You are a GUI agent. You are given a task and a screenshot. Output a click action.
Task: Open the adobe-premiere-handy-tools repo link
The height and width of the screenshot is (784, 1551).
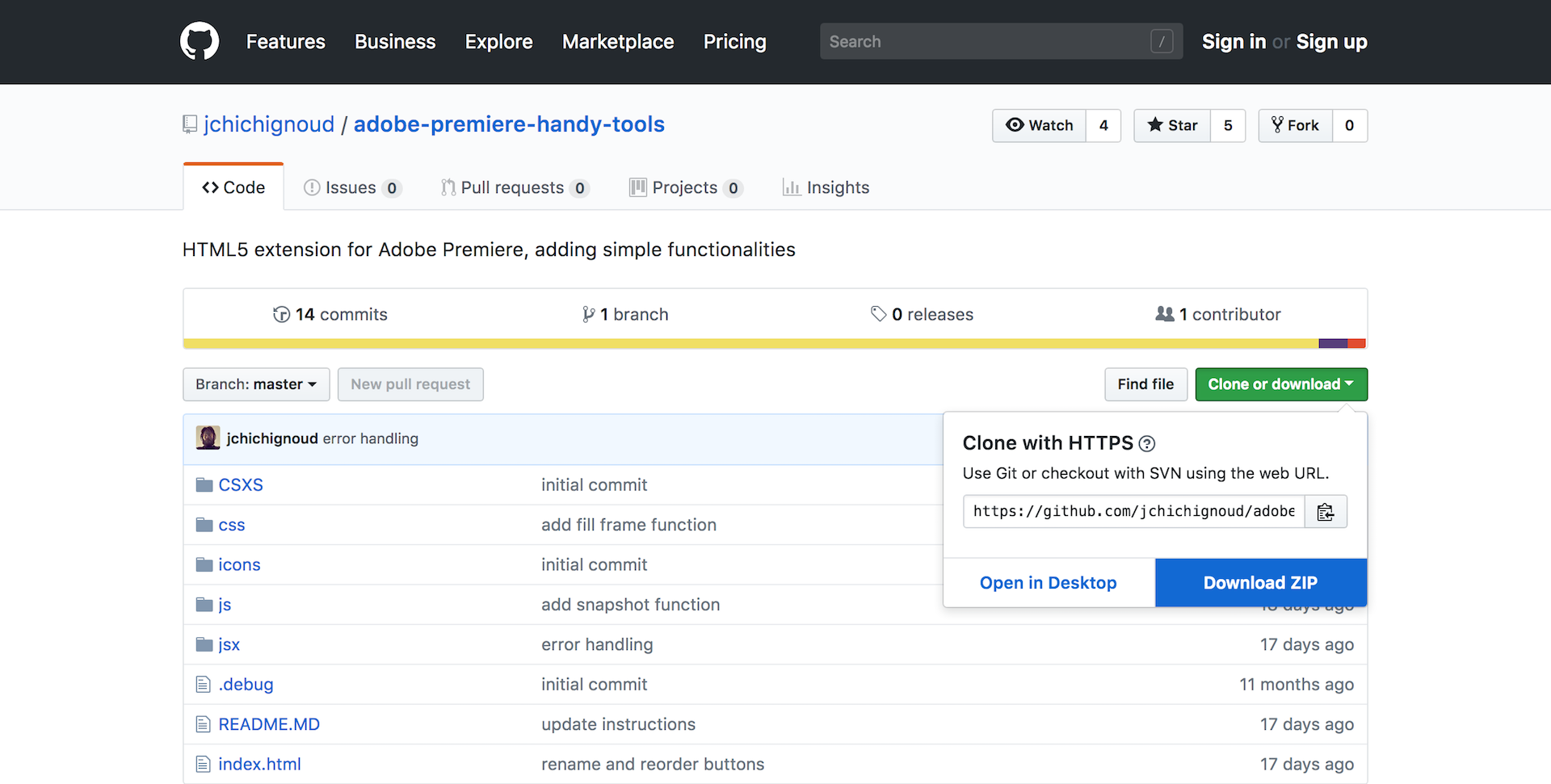pos(509,124)
